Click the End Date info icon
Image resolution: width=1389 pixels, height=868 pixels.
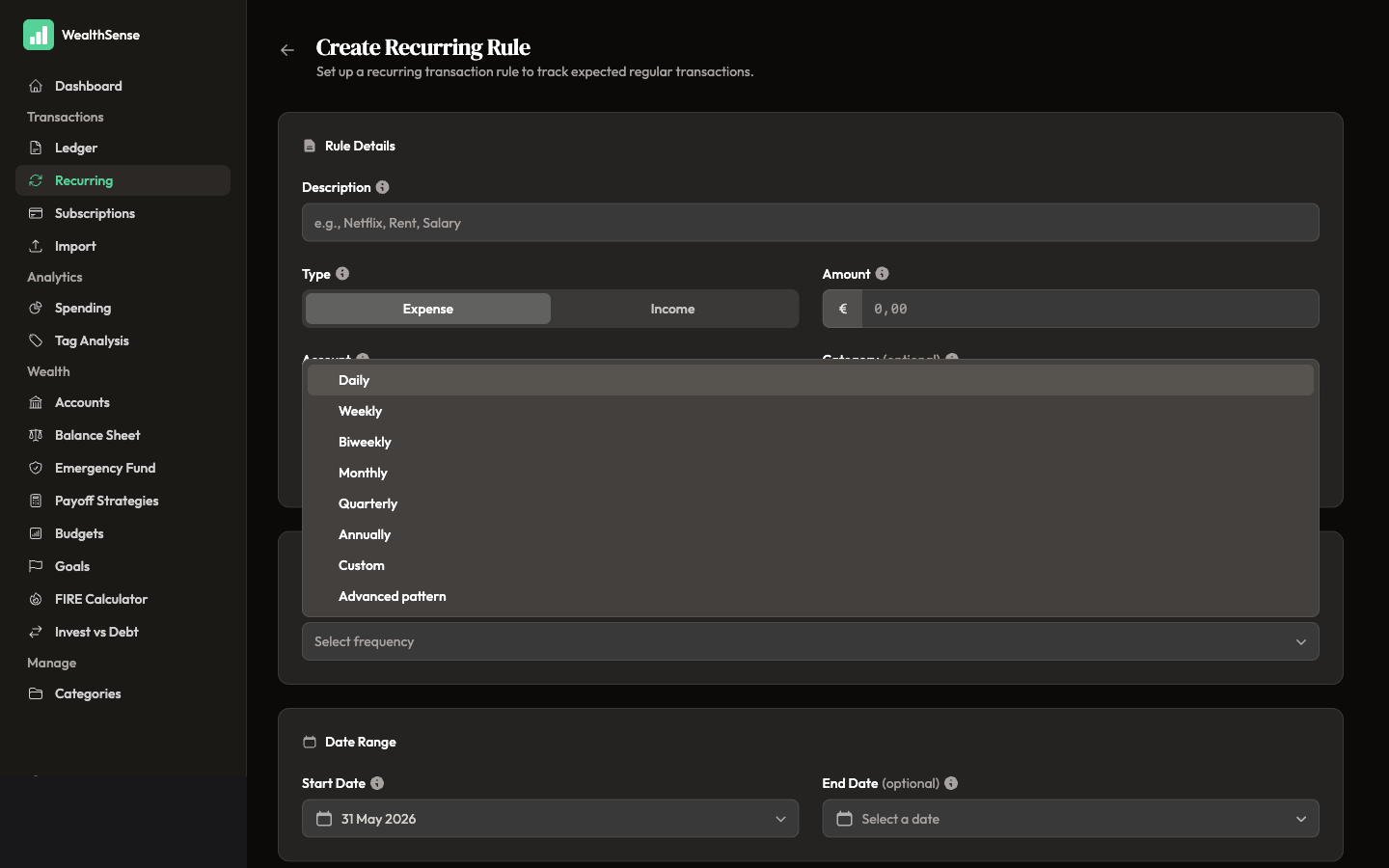click(x=951, y=783)
